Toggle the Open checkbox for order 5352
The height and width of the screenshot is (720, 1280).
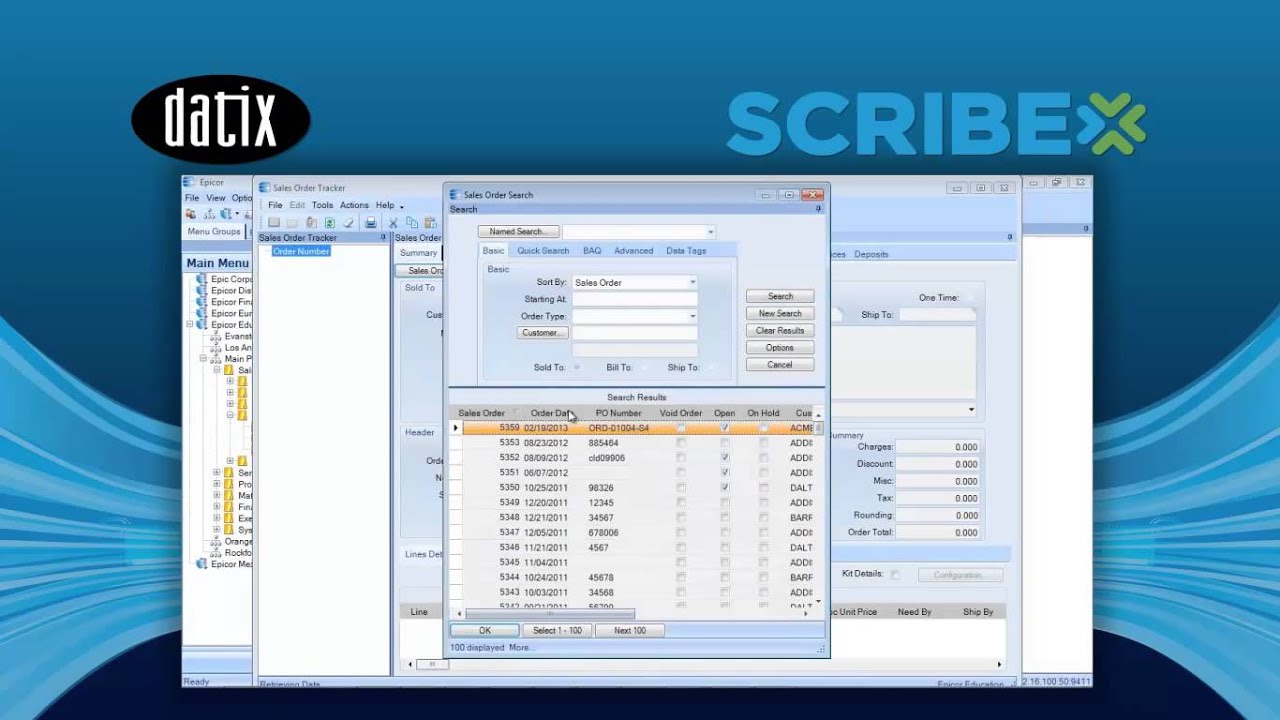(x=725, y=458)
